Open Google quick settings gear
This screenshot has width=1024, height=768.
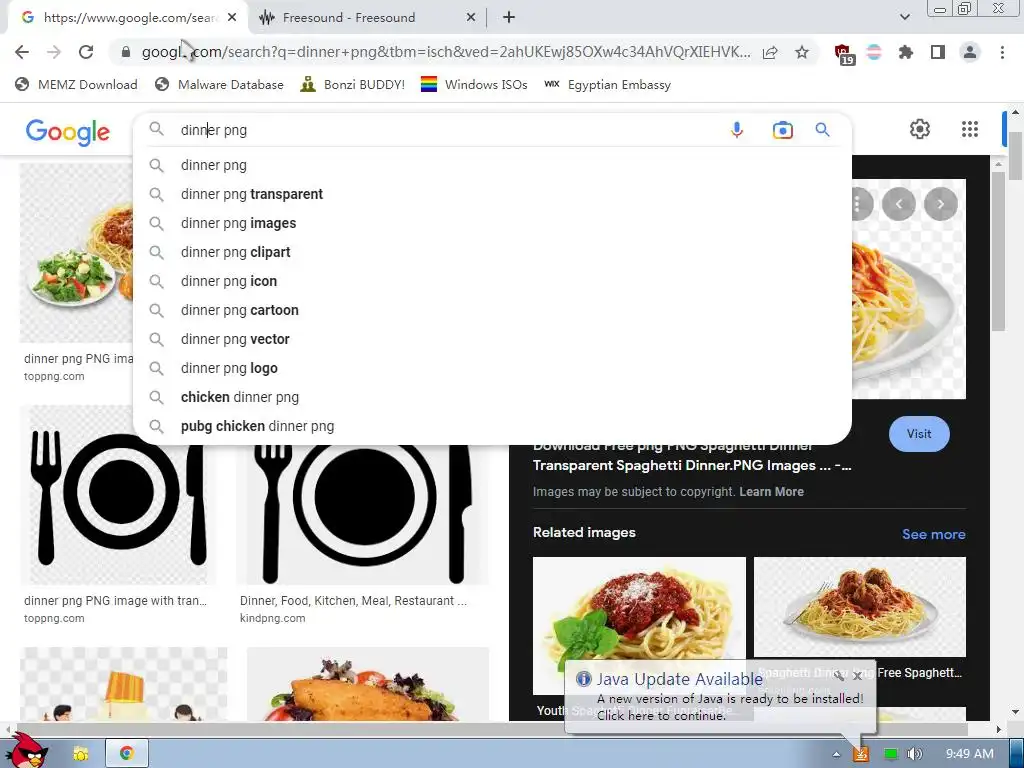(920, 129)
